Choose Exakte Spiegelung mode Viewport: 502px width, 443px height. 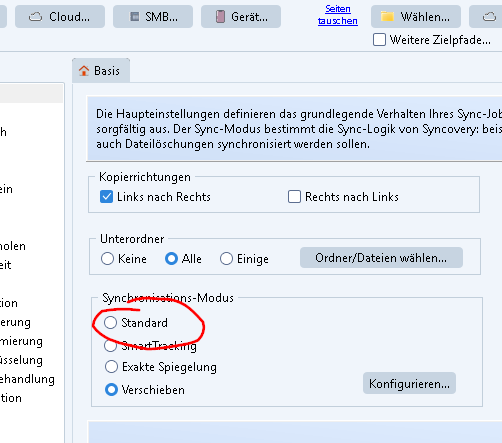111,367
